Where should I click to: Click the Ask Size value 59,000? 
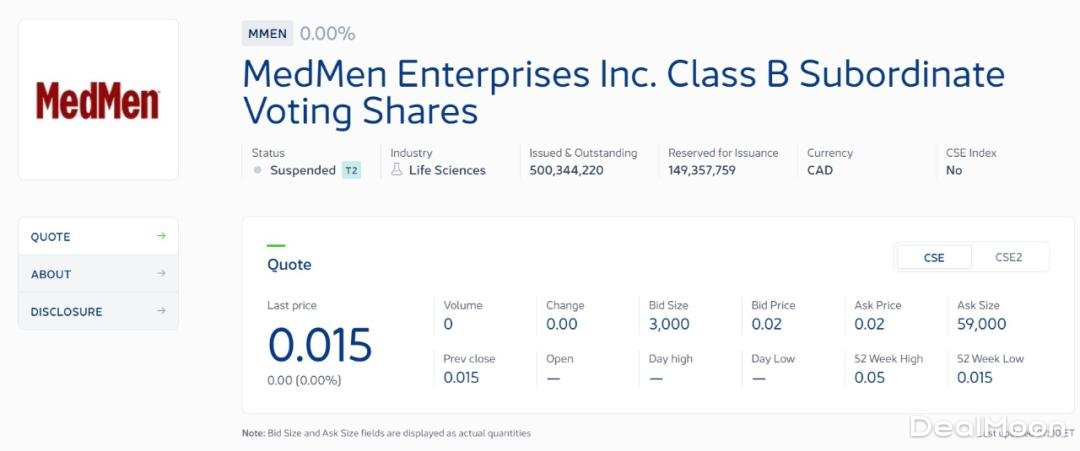point(981,324)
